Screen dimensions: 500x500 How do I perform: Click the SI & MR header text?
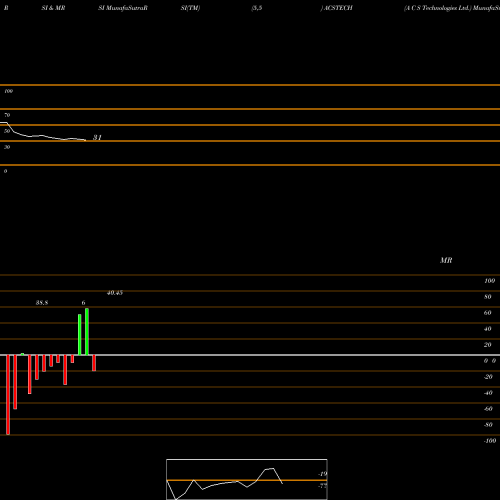coord(53,8)
